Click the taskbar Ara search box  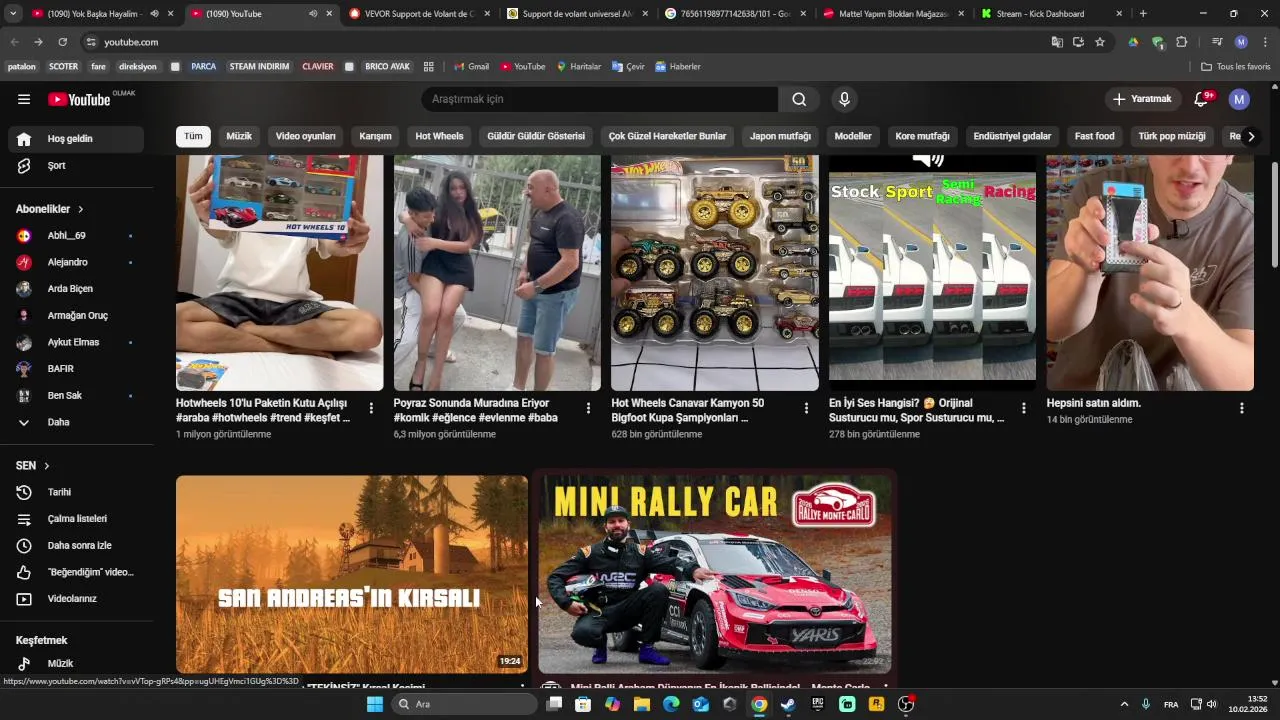click(x=463, y=704)
